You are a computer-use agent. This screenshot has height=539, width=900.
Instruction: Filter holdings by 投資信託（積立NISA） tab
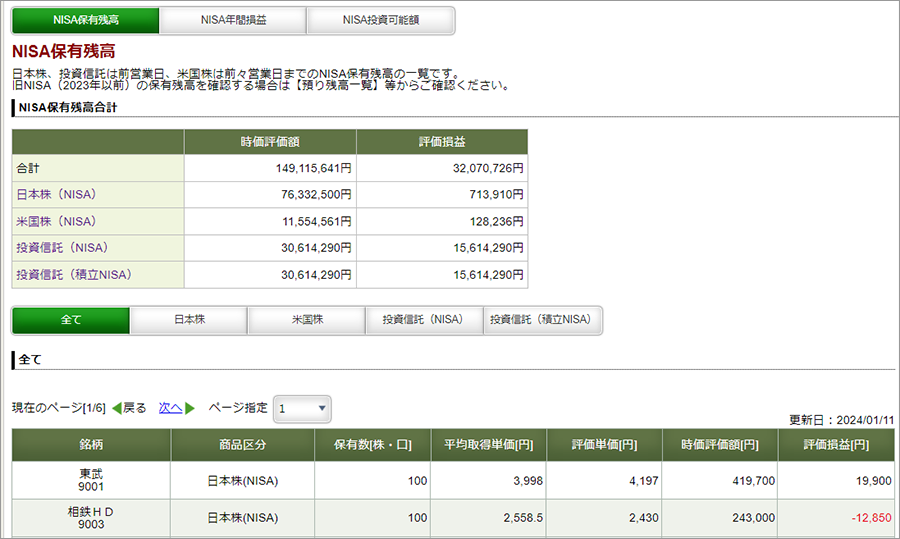[x=541, y=320]
